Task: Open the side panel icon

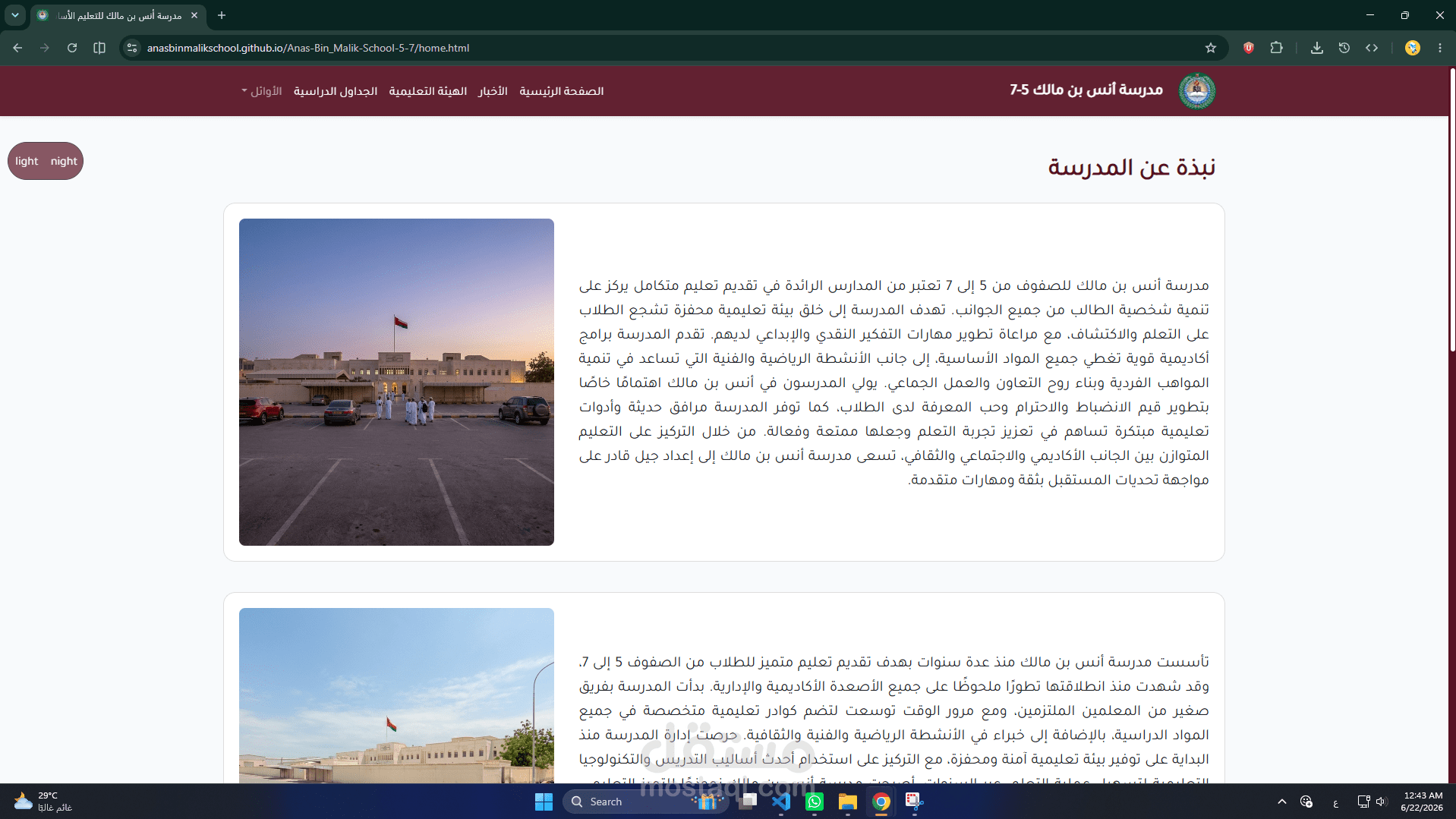Action: click(99, 48)
